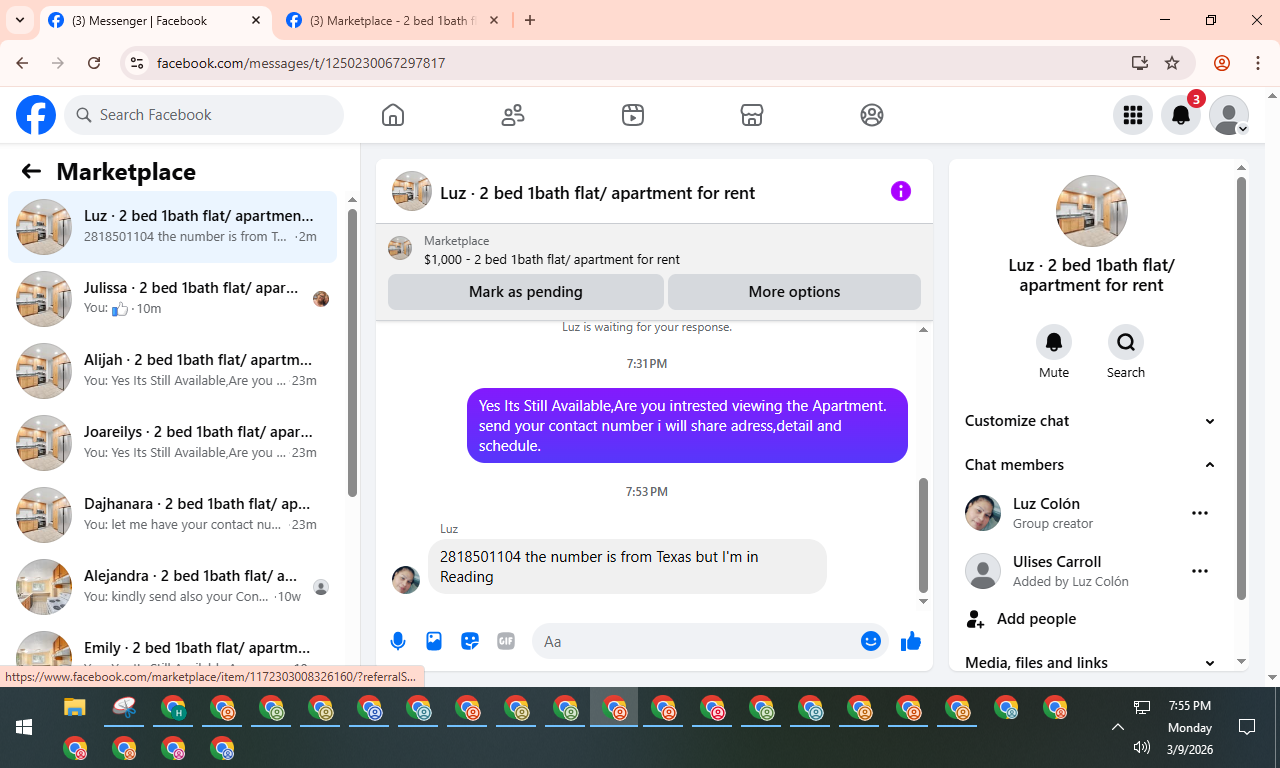Click the install app icon in address bar
The height and width of the screenshot is (768, 1280).
click(1140, 63)
